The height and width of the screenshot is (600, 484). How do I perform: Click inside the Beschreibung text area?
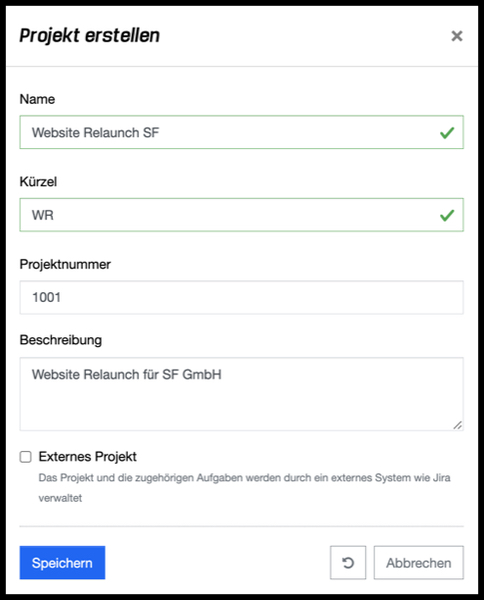coord(241,394)
